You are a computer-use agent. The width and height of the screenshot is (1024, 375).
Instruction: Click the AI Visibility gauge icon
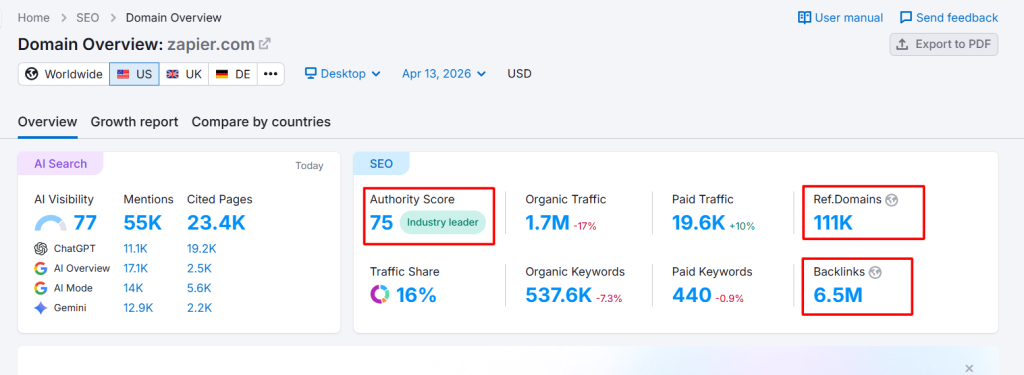[50, 223]
